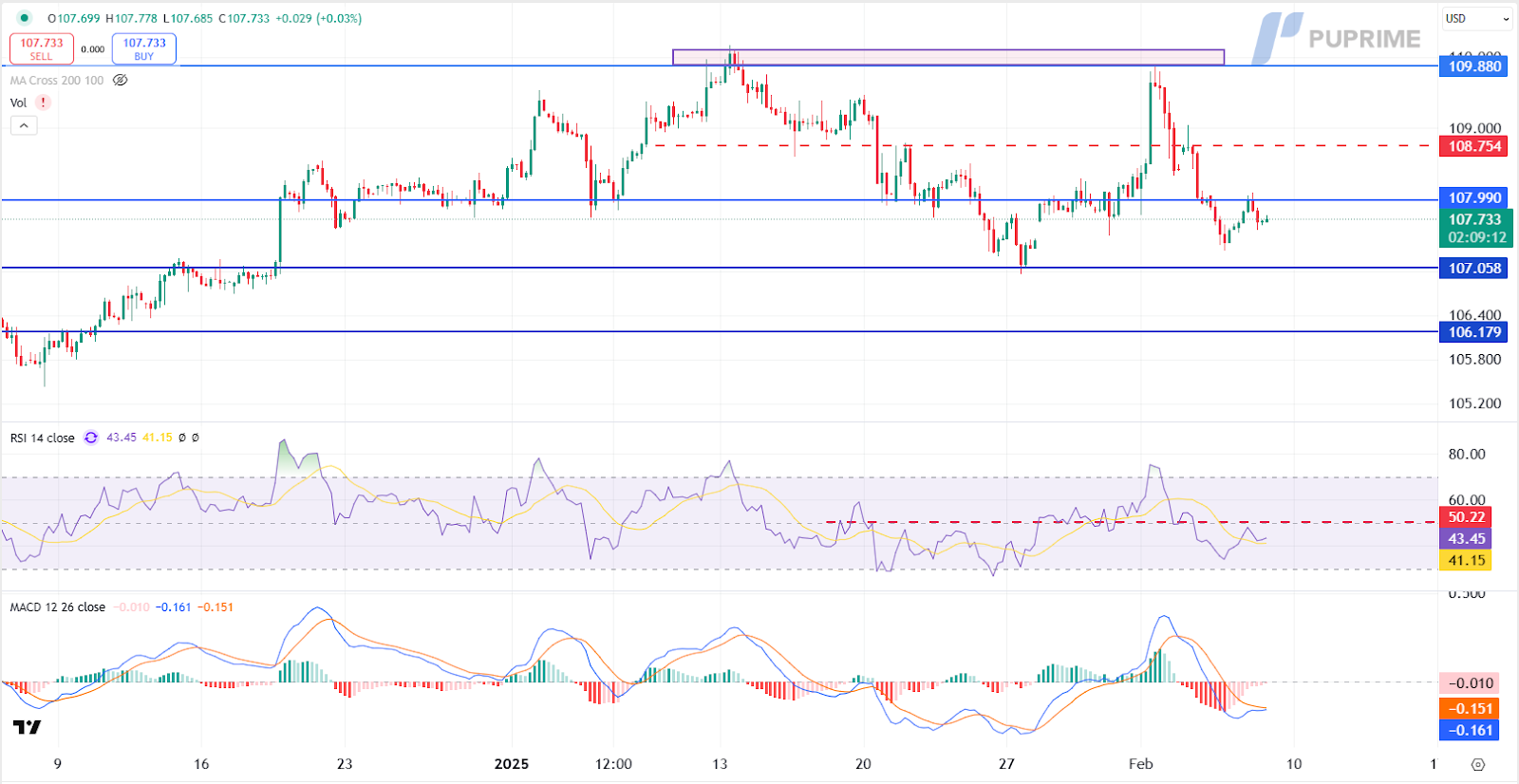The image size is (1519, 784).
Task: Select the 107.058 support line price label
Action: click(1473, 268)
